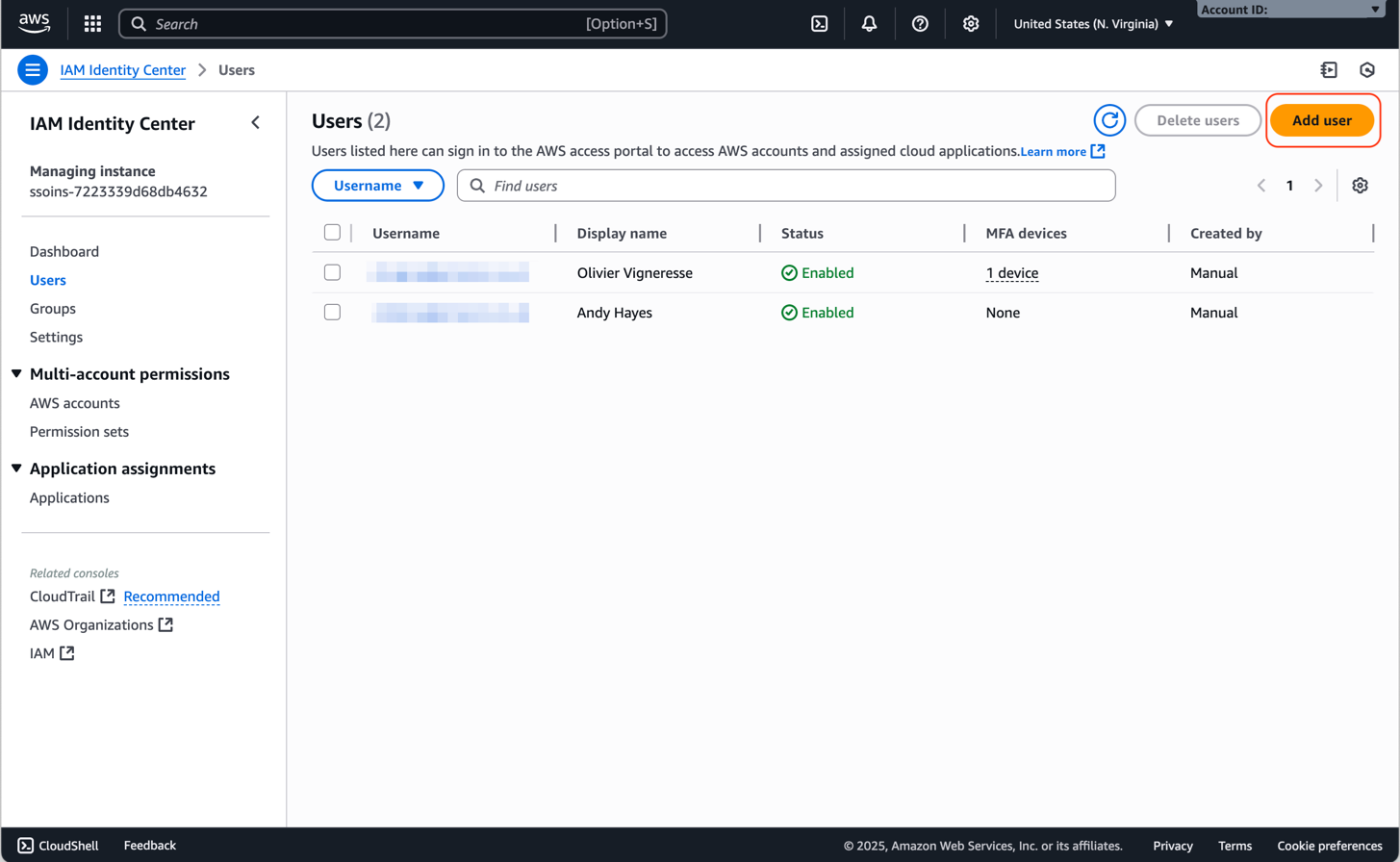
Task: Open IAM external link icon
Action: (66, 654)
